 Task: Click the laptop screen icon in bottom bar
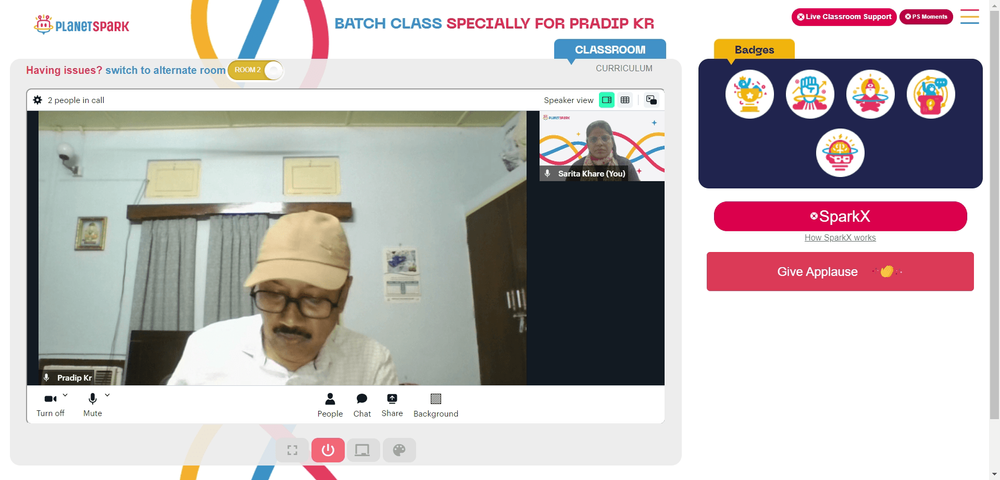(x=363, y=450)
